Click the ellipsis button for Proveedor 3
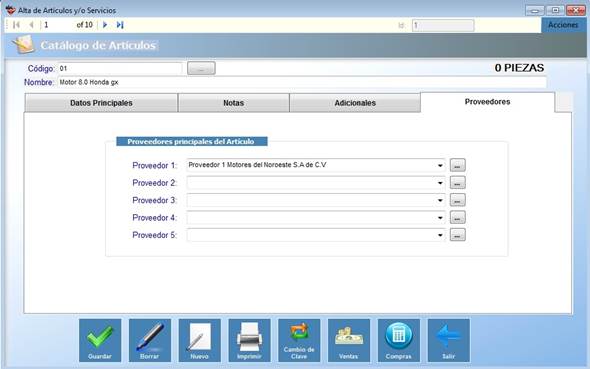The image size is (590, 369). click(x=458, y=200)
